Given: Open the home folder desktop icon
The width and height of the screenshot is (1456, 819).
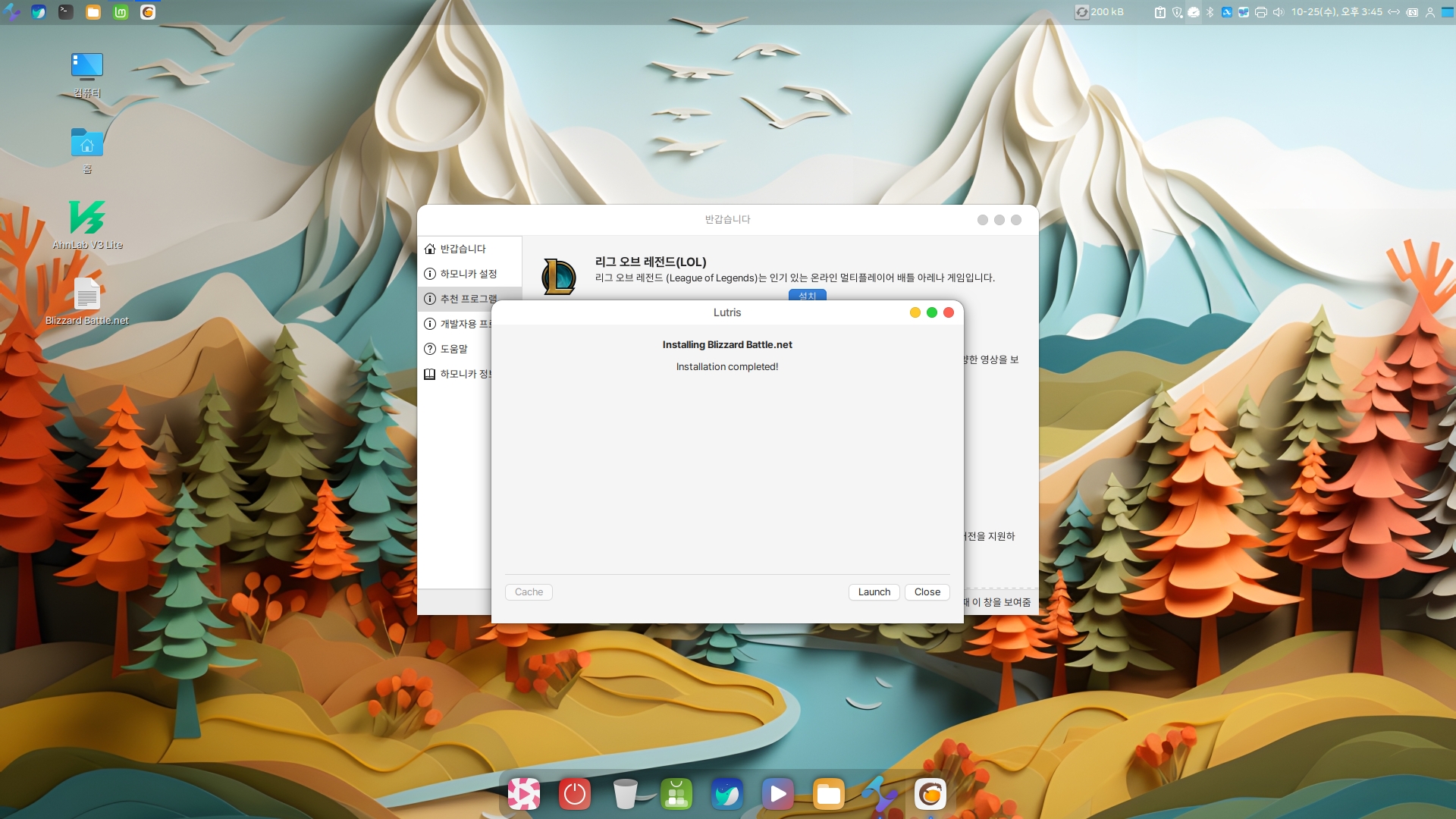Looking at the screenshot, I should click(87, 143).
